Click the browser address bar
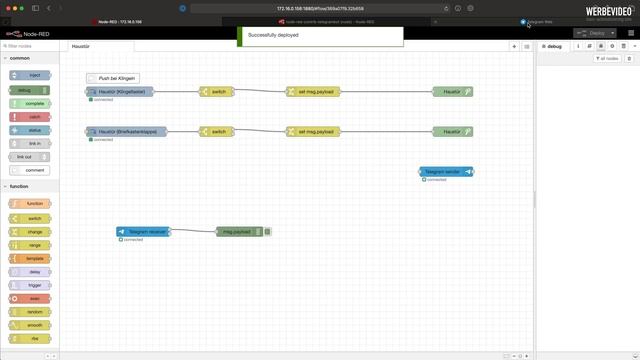The image size is (640, 360). (x=320, y=9)
